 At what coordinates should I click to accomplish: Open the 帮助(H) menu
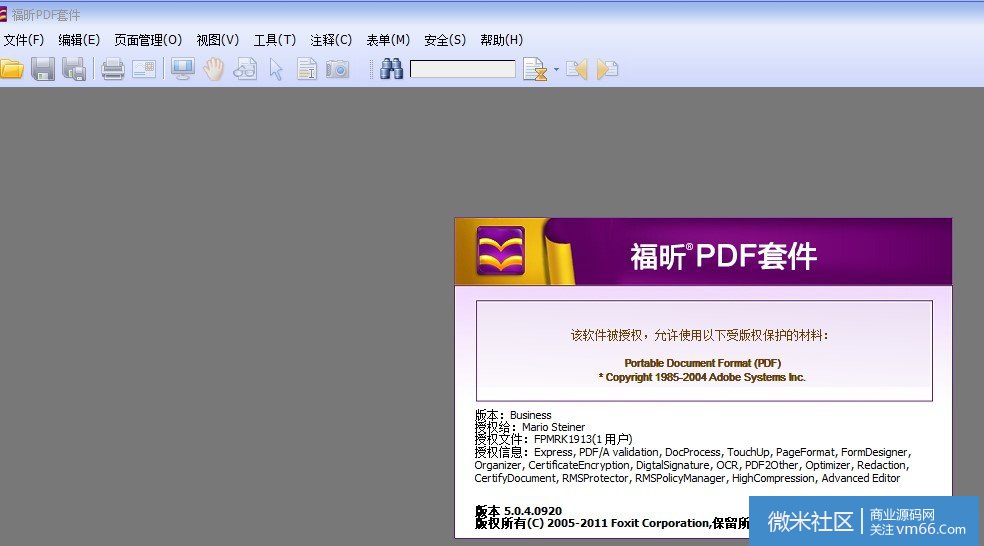pos(501,40)
